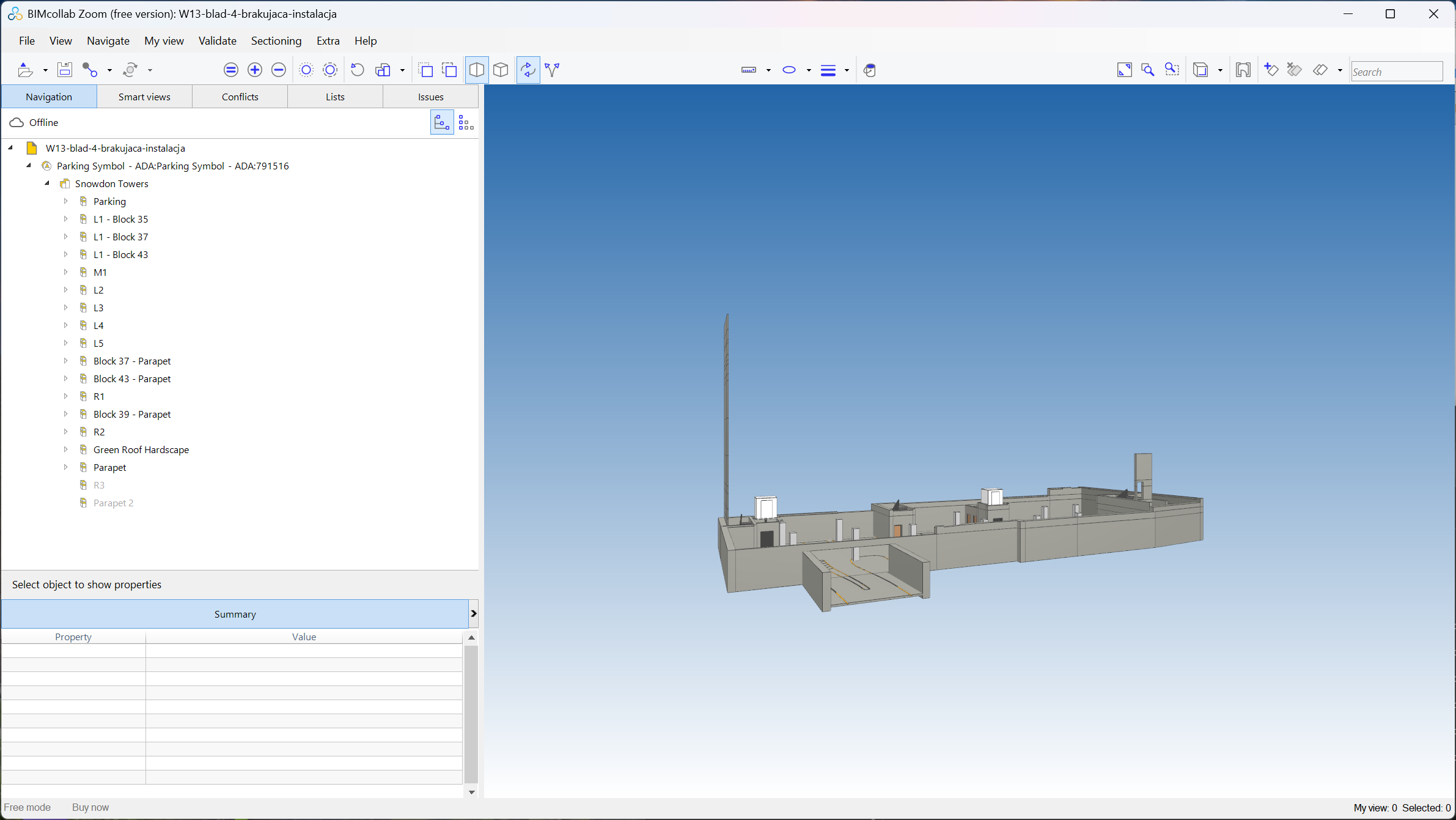
Task: Expand the Green Roof Hardscape node
Action: tap(66, 449)
